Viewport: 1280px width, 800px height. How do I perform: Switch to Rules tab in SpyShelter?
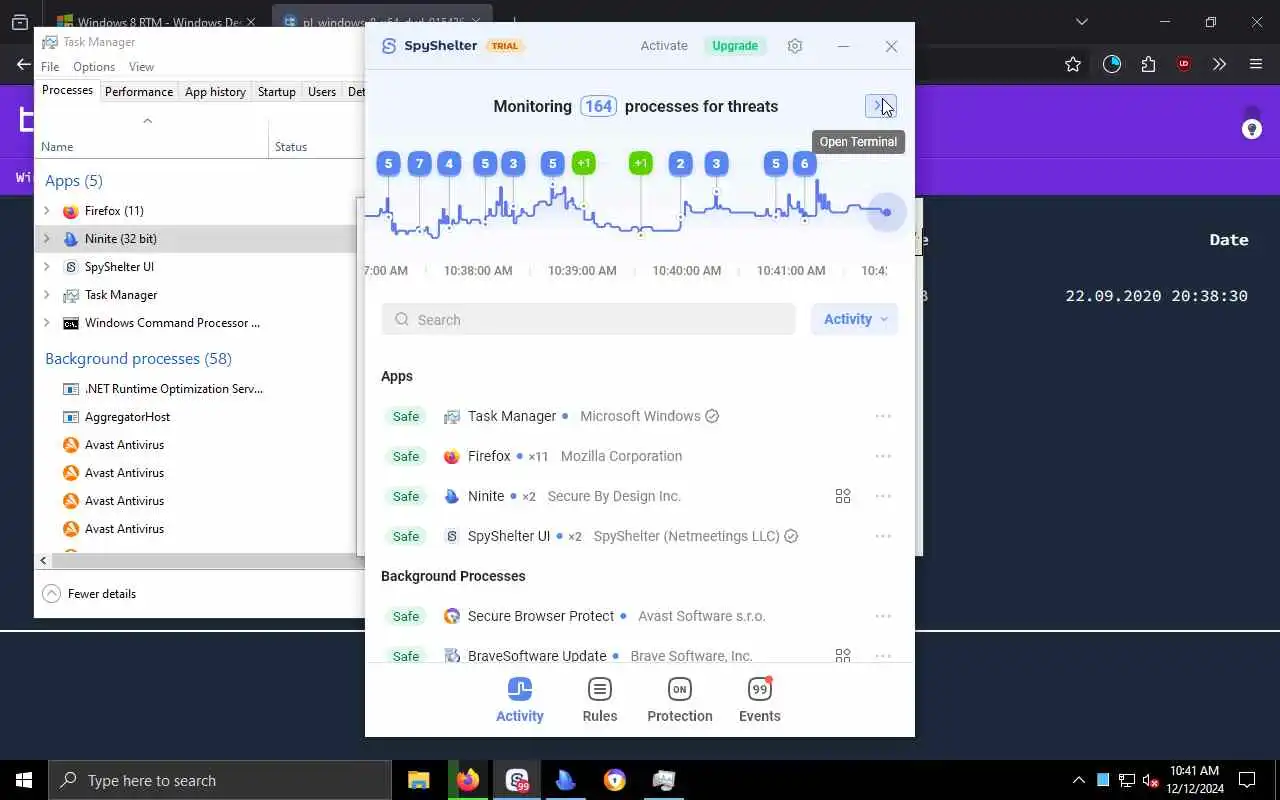(x=600, y=700)
